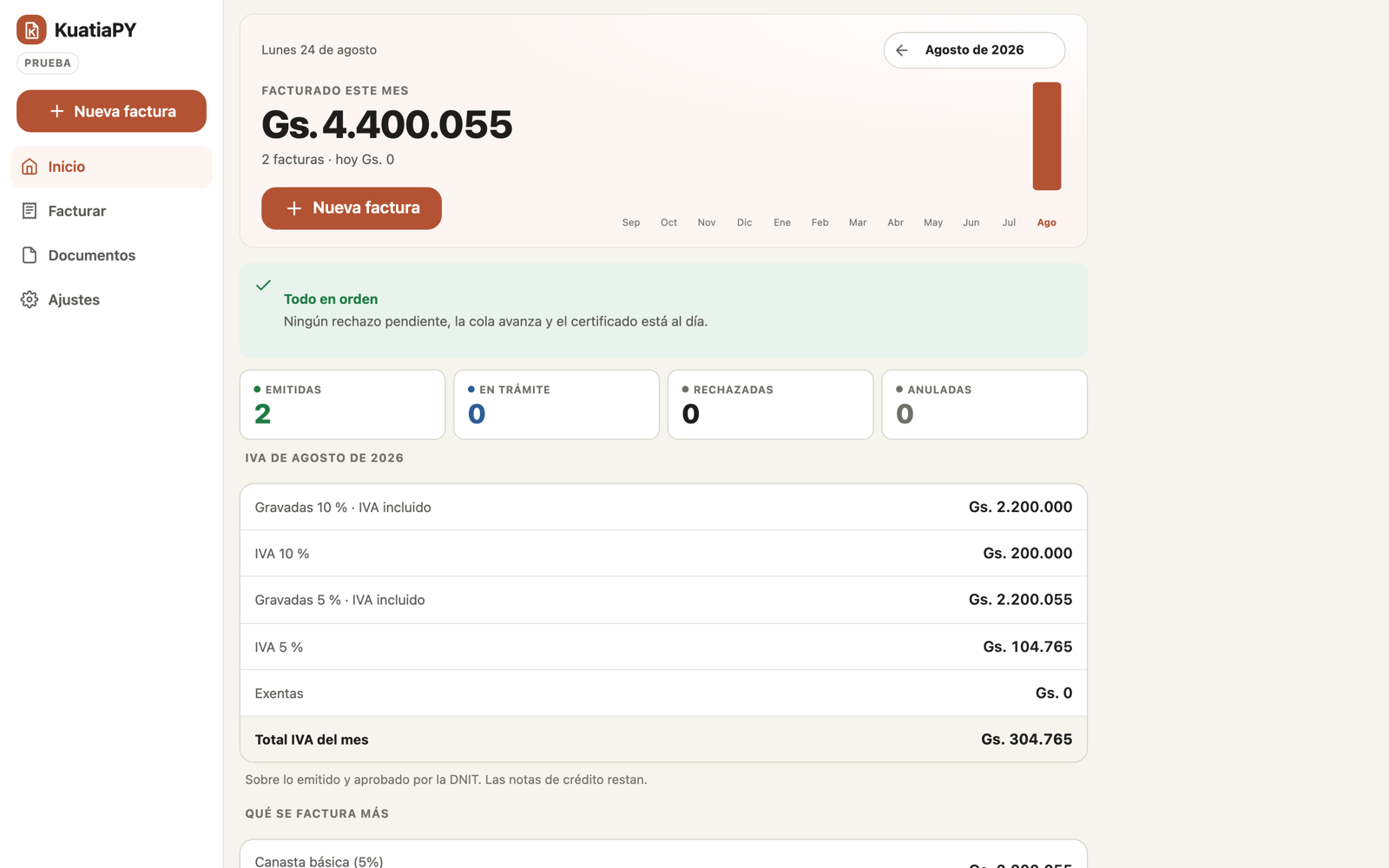Click the Total IVA del mes row
The image size is (1389, 868).
pos(663,740)
